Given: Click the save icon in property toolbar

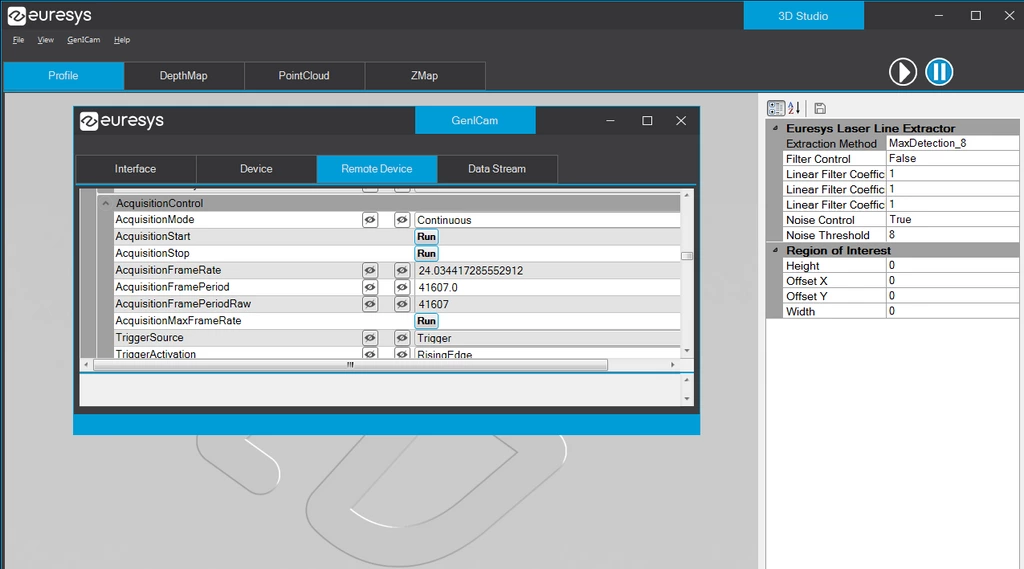Looking at the screenshot, I should coord(820,108).
